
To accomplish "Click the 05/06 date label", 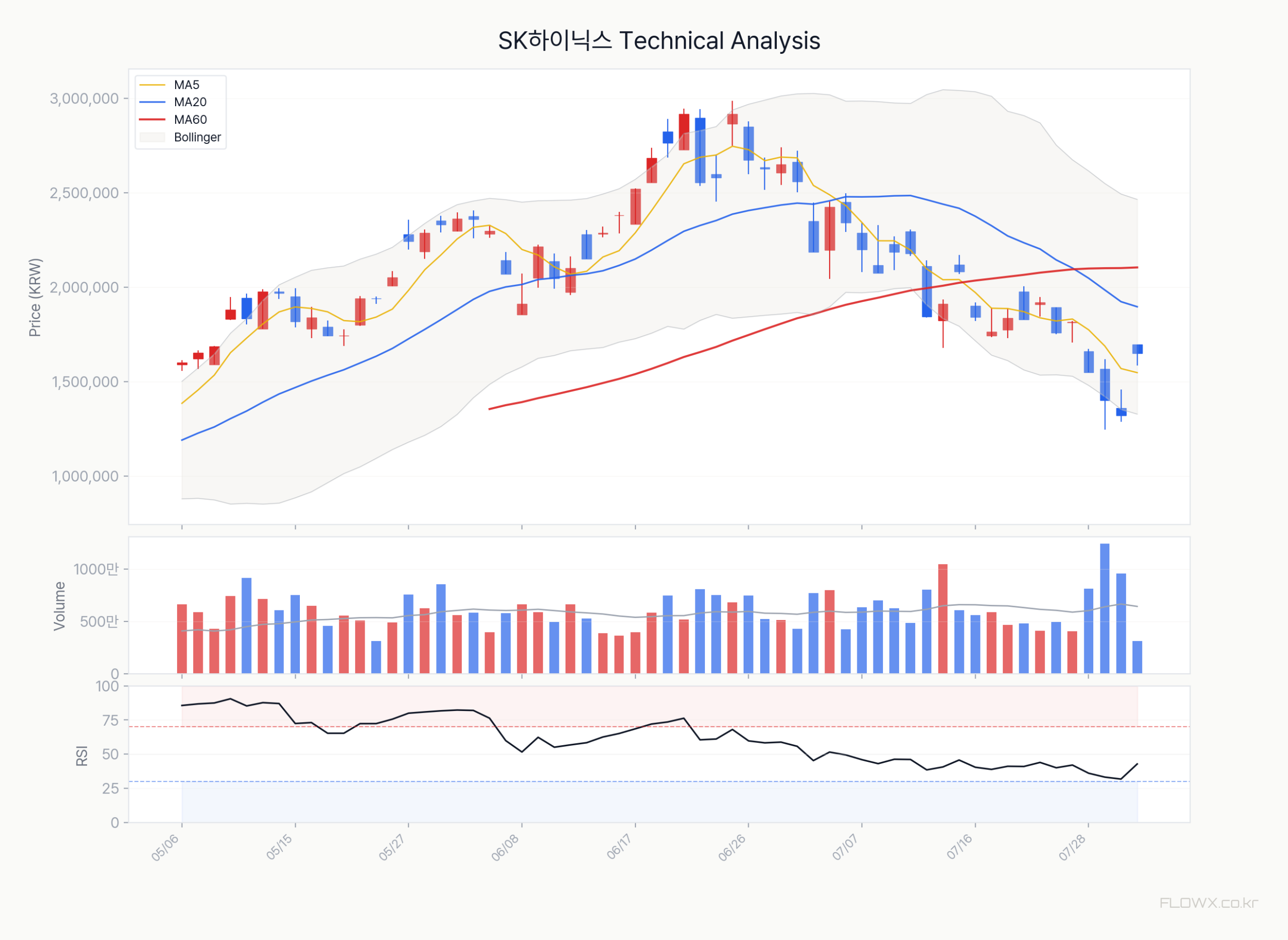I will pyautogui.click(x=166, y=848).
